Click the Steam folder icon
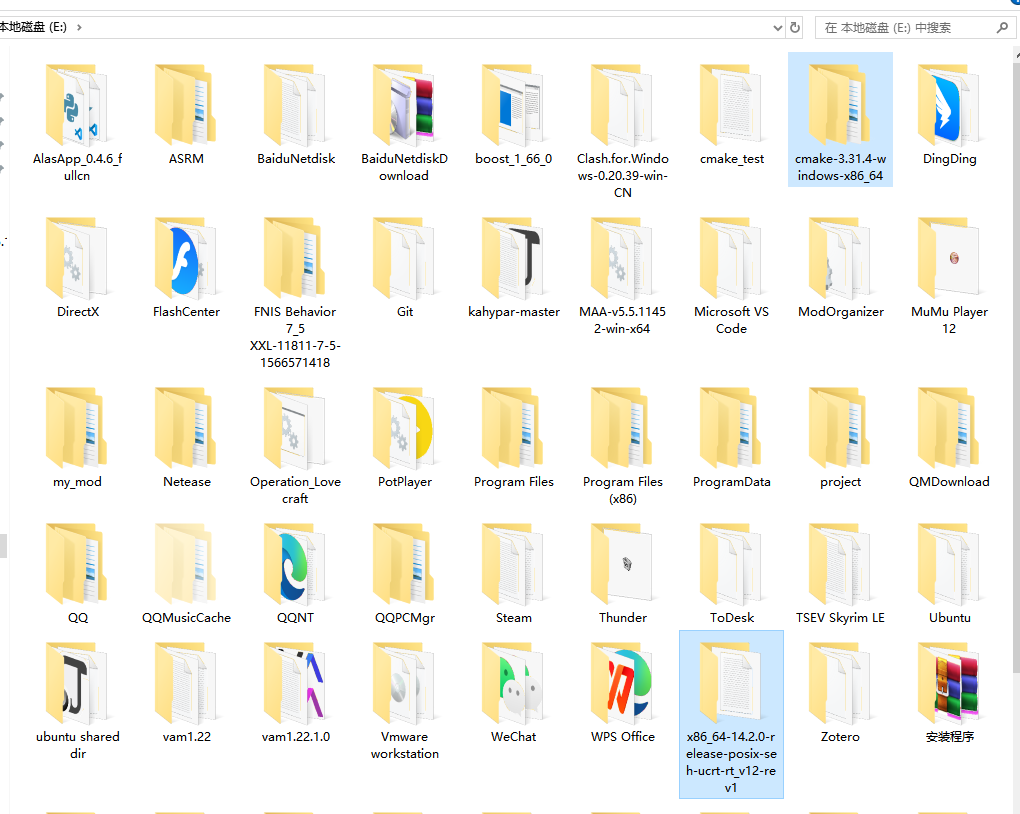Viewport: 1020px width, 814px height. 513,564
